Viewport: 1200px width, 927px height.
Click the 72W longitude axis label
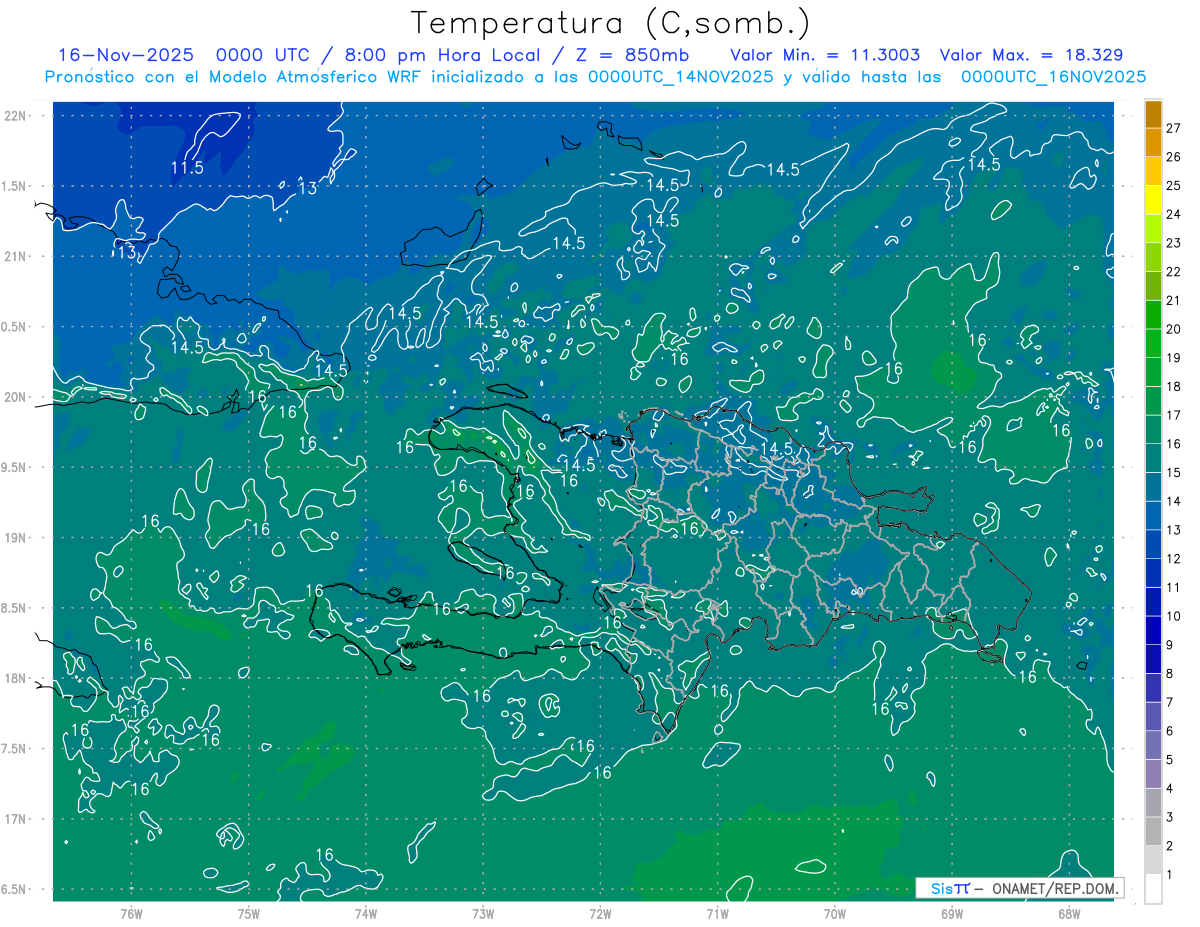[x=600, y=914]
